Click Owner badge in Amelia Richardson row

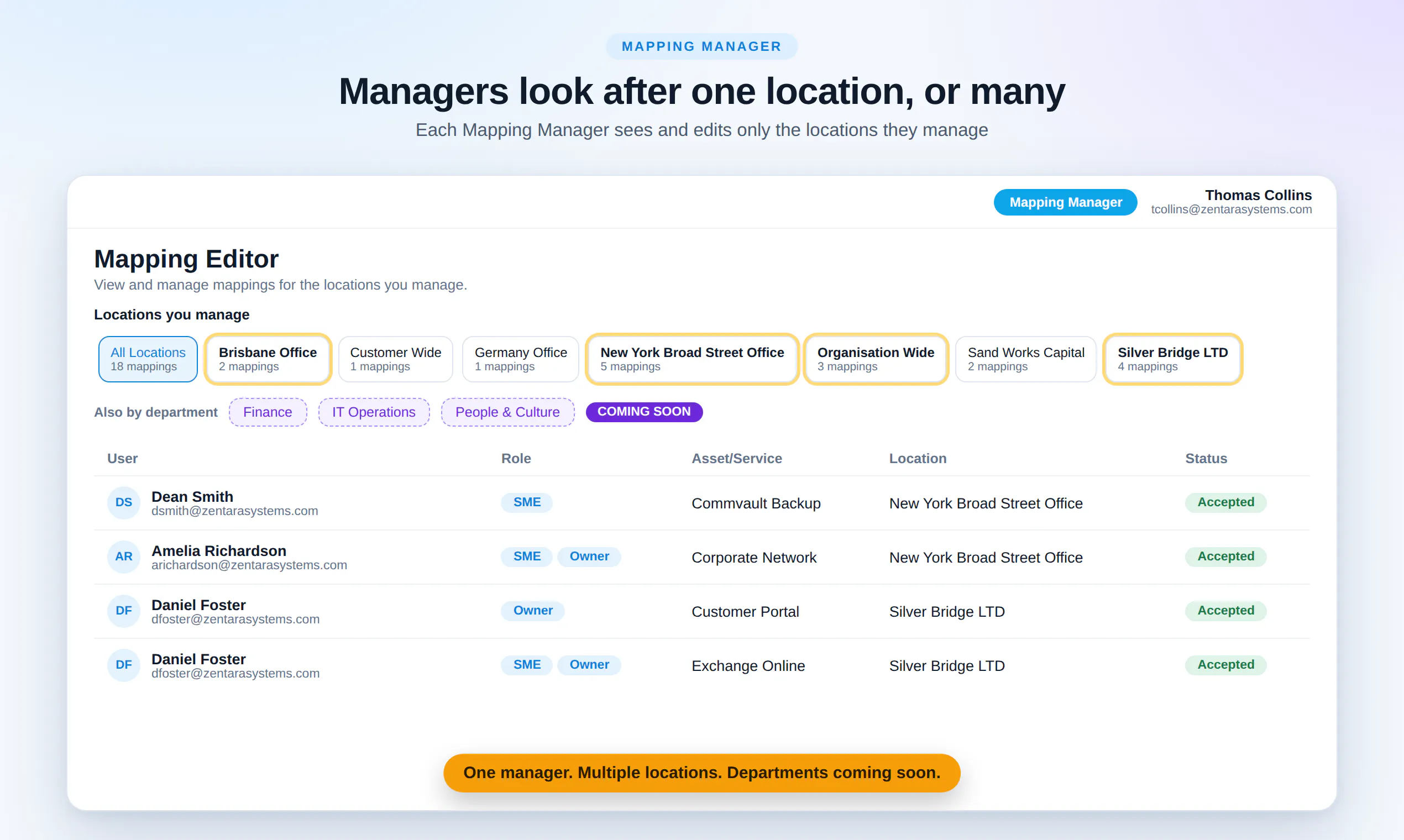coord(589,557)
